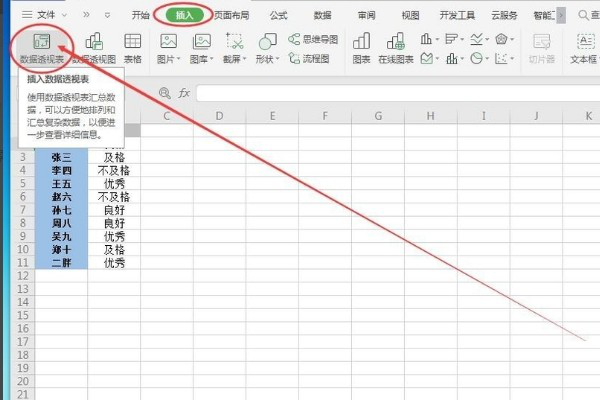The width and height of the screenshot is (600, 400).
Task: Select the 优秀 cell in row 11
Action: click(114, 263)
